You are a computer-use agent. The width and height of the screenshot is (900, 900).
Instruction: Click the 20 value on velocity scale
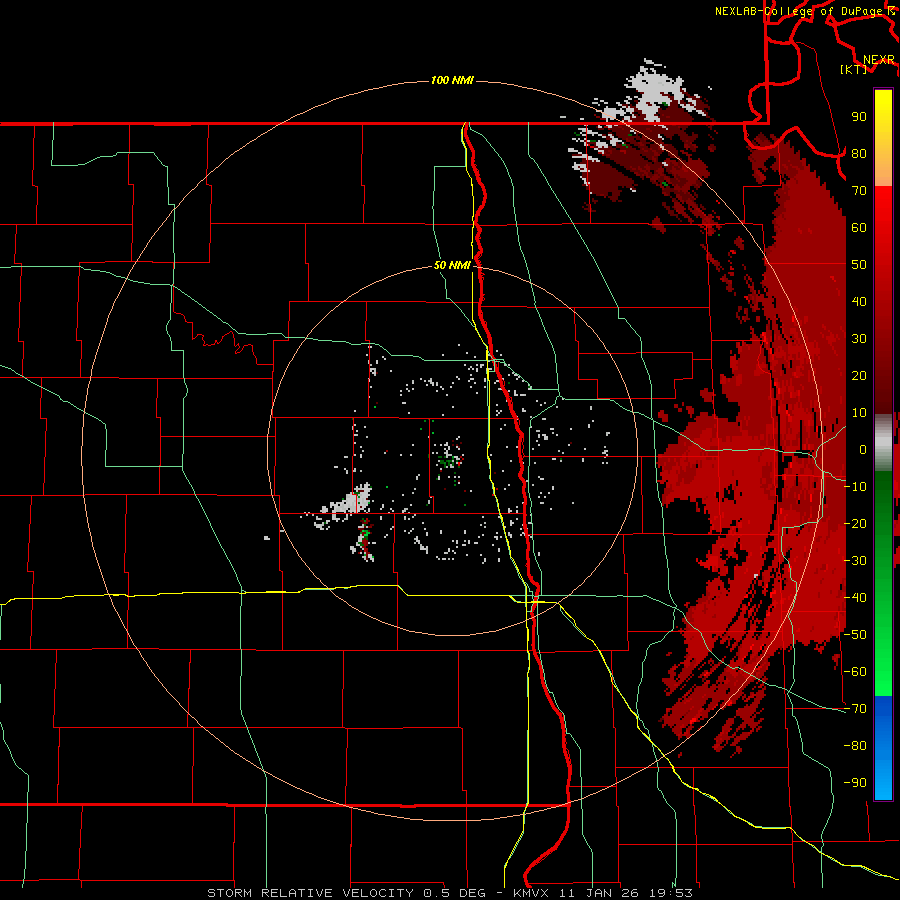859,376
